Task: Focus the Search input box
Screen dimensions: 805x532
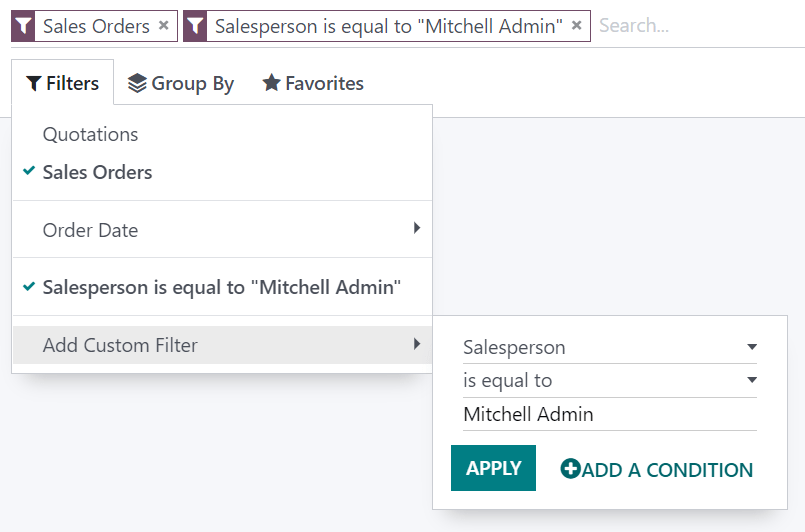Action: (695, 26)
